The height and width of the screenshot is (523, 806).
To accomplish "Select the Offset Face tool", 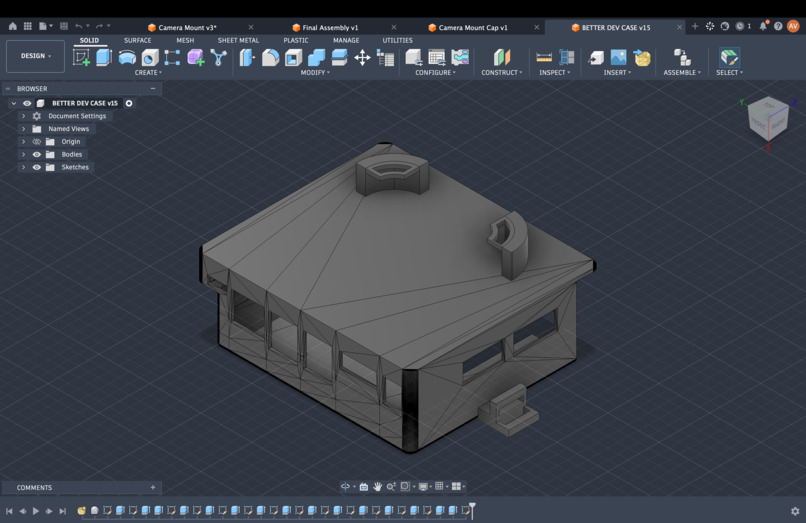I will click(x=339, y=58).
